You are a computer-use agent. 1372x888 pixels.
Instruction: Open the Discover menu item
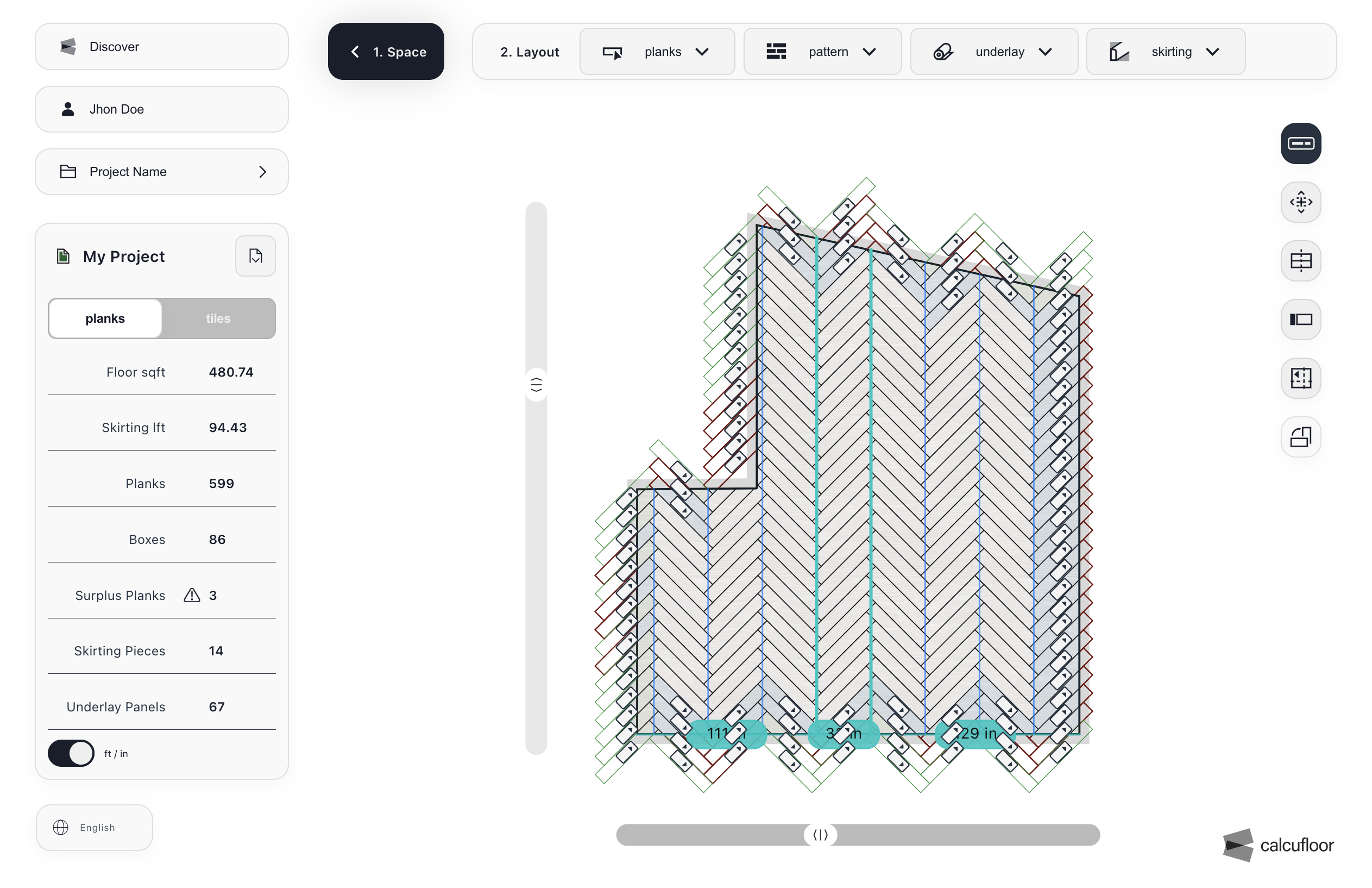(x=162, y=47)
